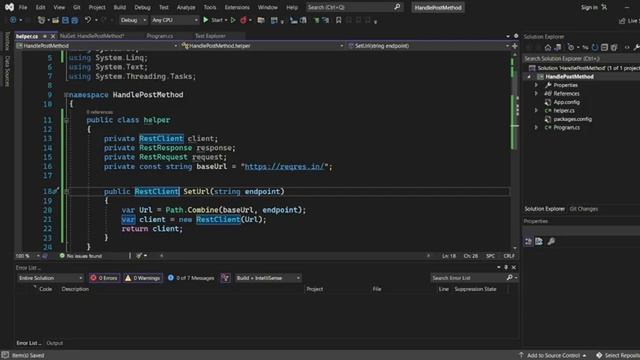Open the Debug menu
Screen dimensions: 640x360
(142, 7)
